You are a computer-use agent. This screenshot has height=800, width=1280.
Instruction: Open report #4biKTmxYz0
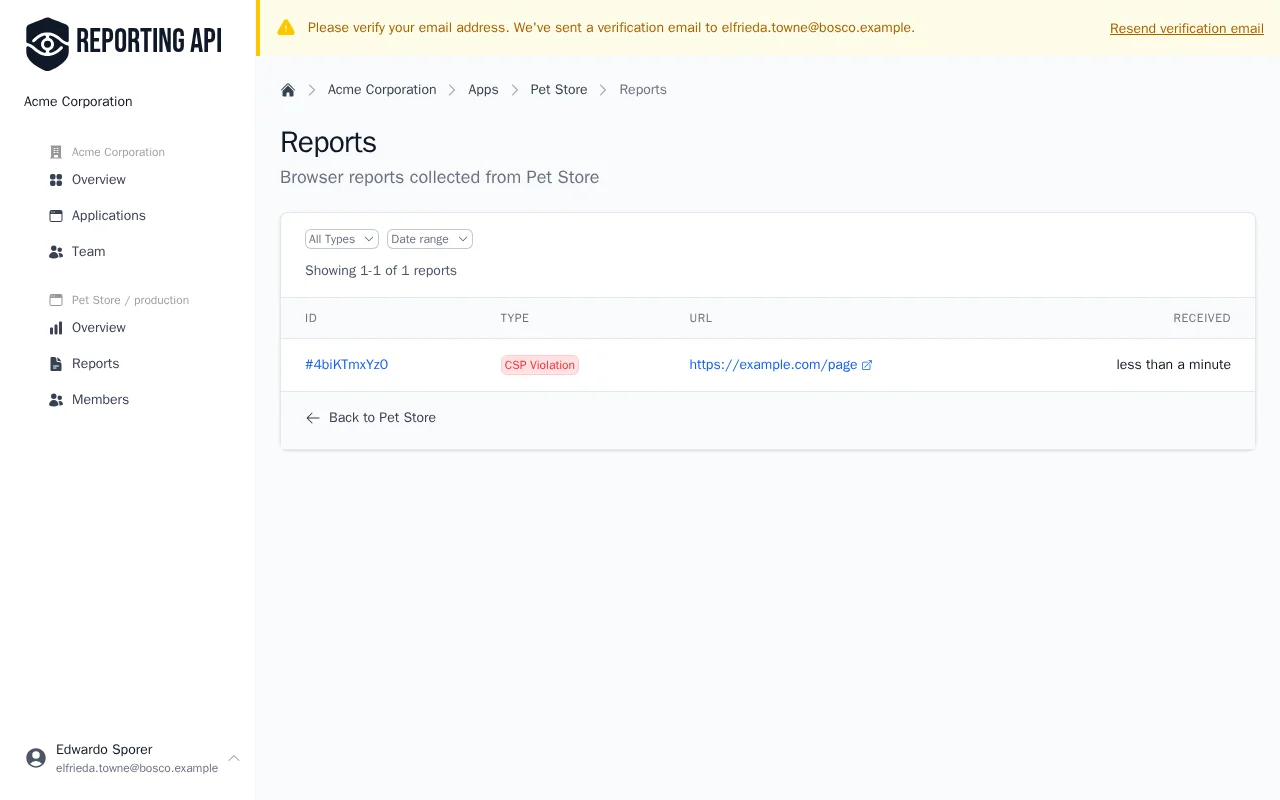(x=346, y=364)
